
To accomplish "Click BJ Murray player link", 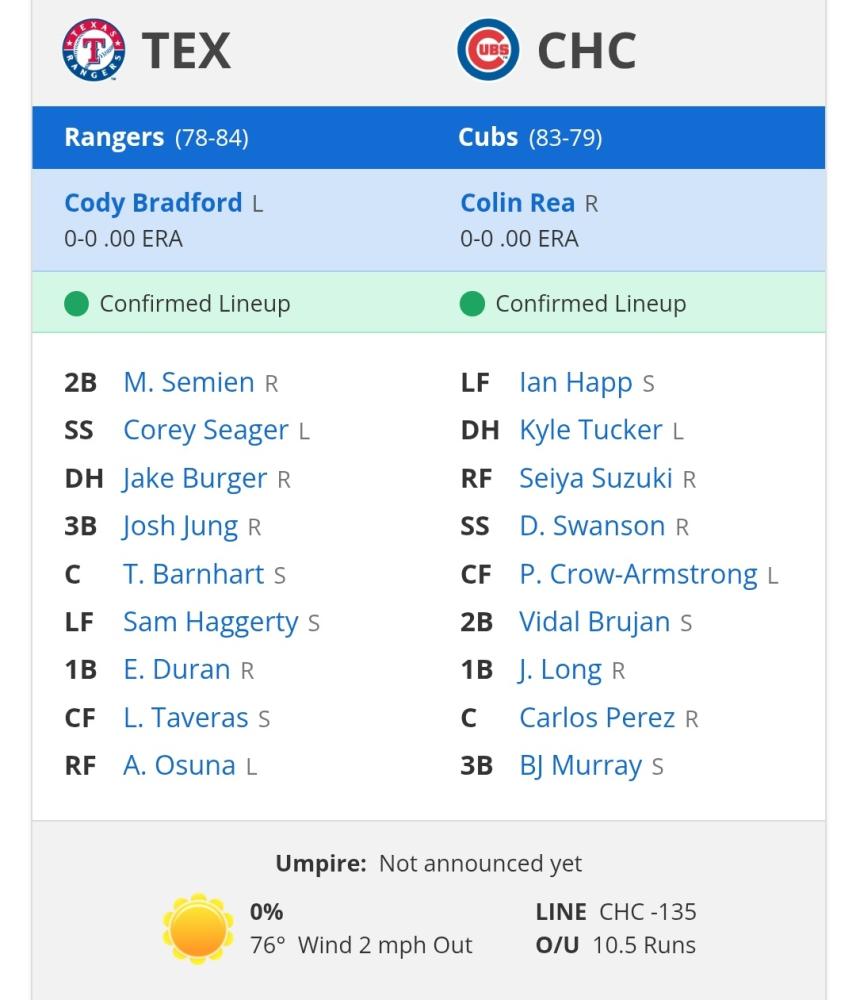I will (580, 766).
